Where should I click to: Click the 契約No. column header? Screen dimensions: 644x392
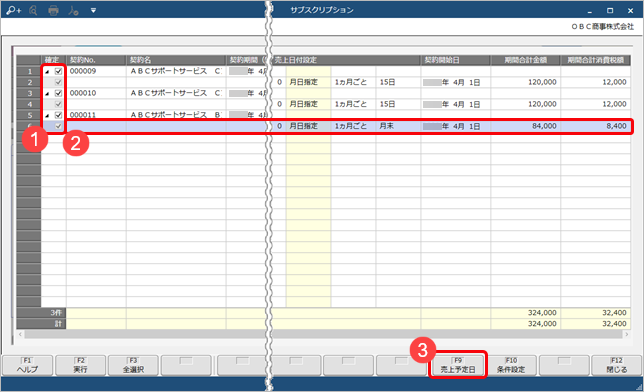point(96,60)
